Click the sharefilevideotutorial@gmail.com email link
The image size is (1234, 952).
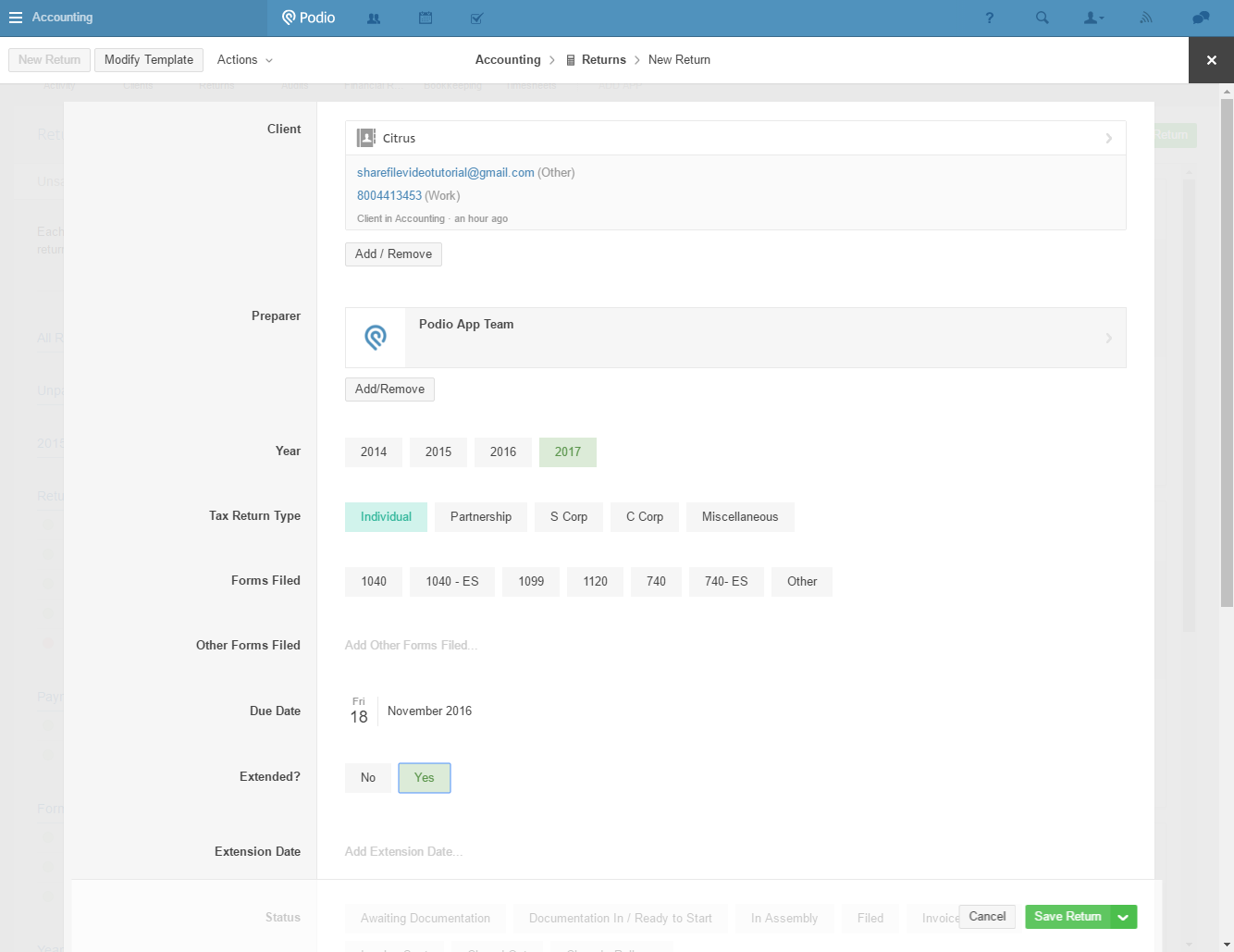click(x=445, y=173)
